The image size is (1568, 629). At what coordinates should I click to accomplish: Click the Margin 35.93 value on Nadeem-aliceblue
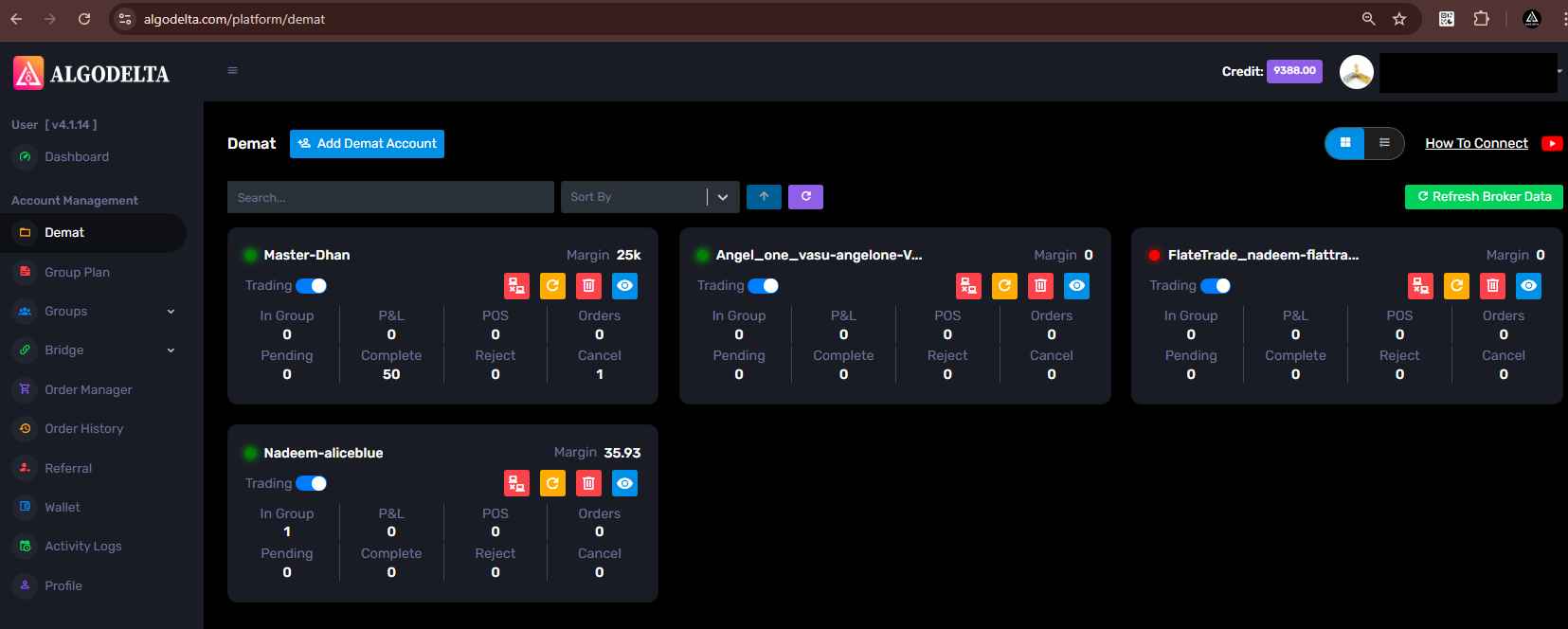622,454
